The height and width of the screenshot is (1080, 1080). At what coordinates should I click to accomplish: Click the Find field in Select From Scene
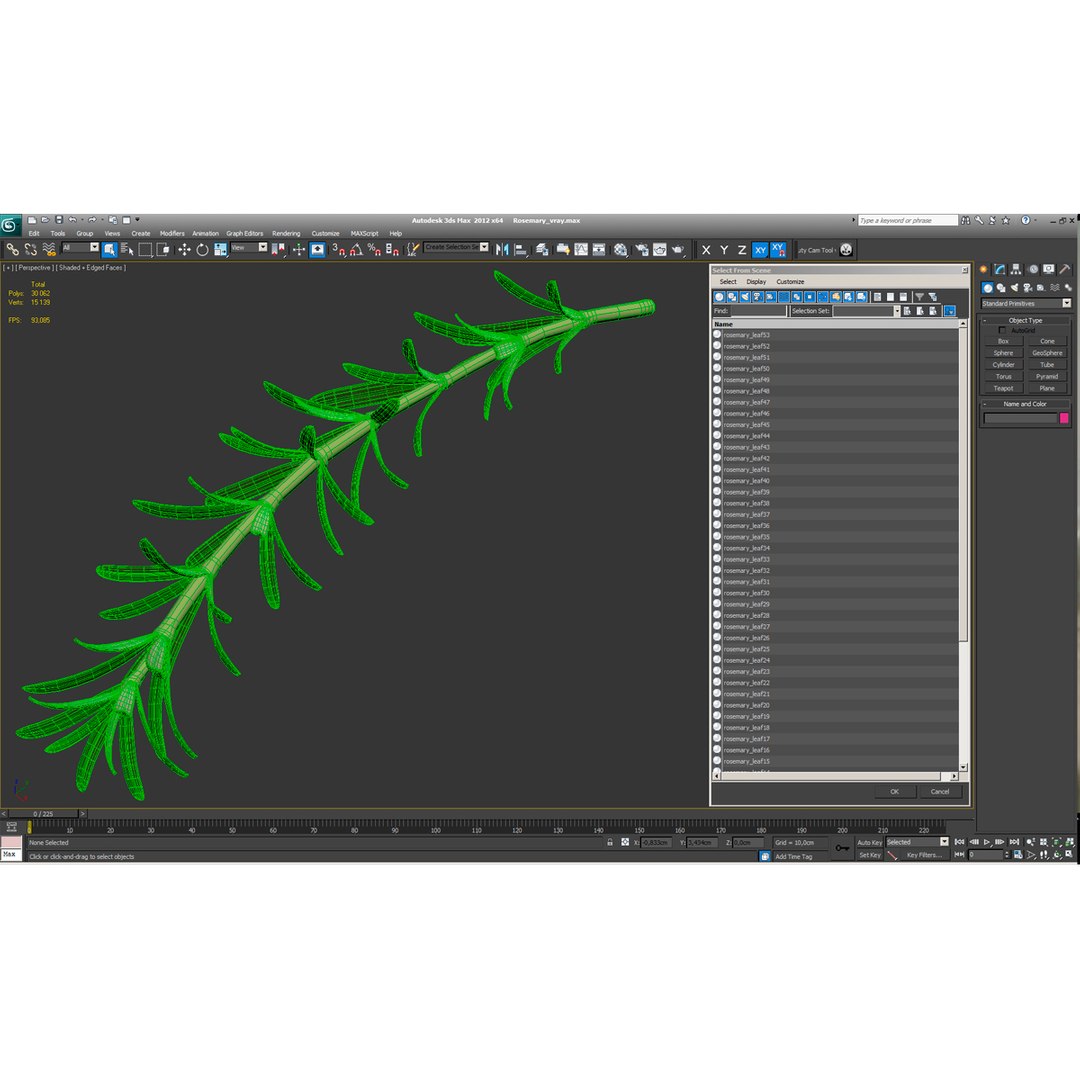coord(758,311)
